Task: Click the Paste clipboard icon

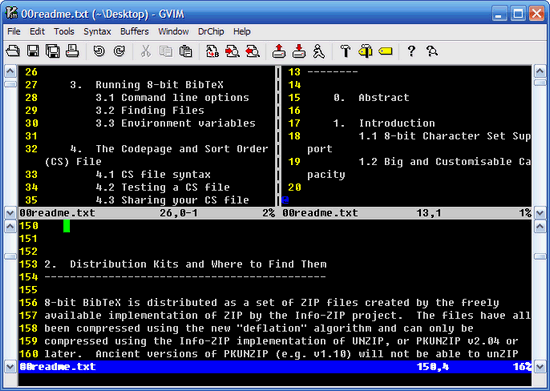Action: 186,52
